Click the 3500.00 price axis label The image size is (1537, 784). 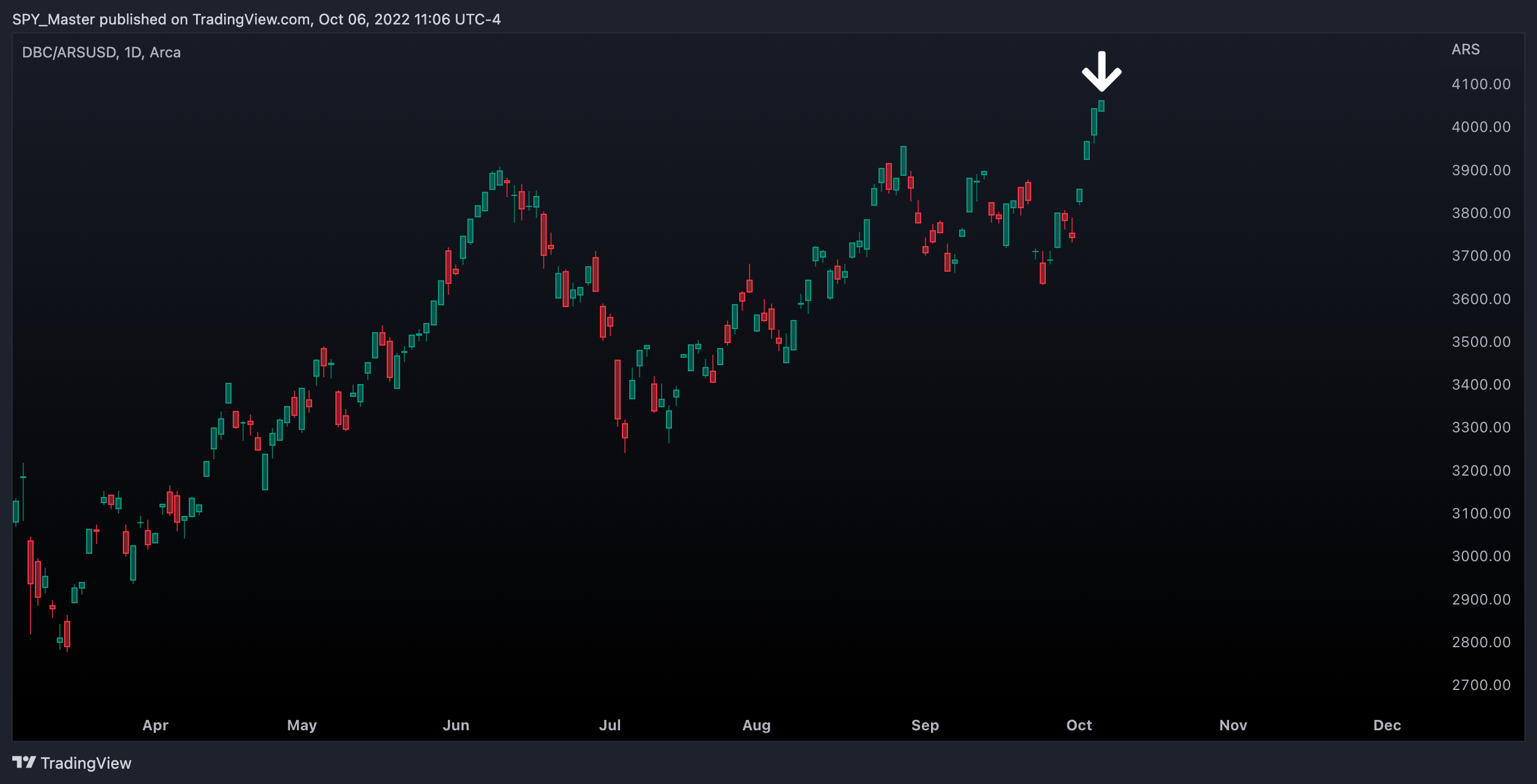point(1481,342)
